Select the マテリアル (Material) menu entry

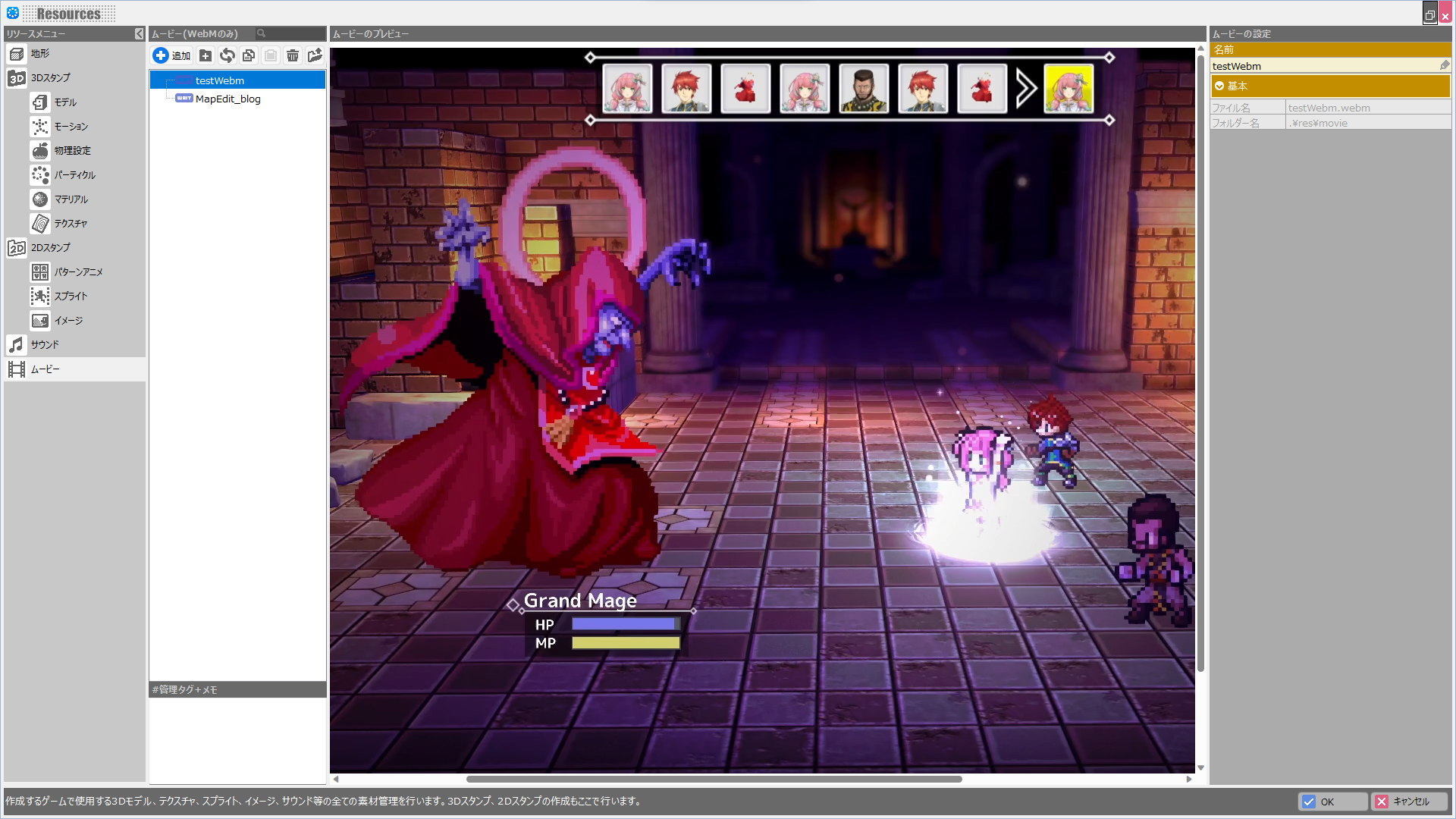(x=71, y=199)
